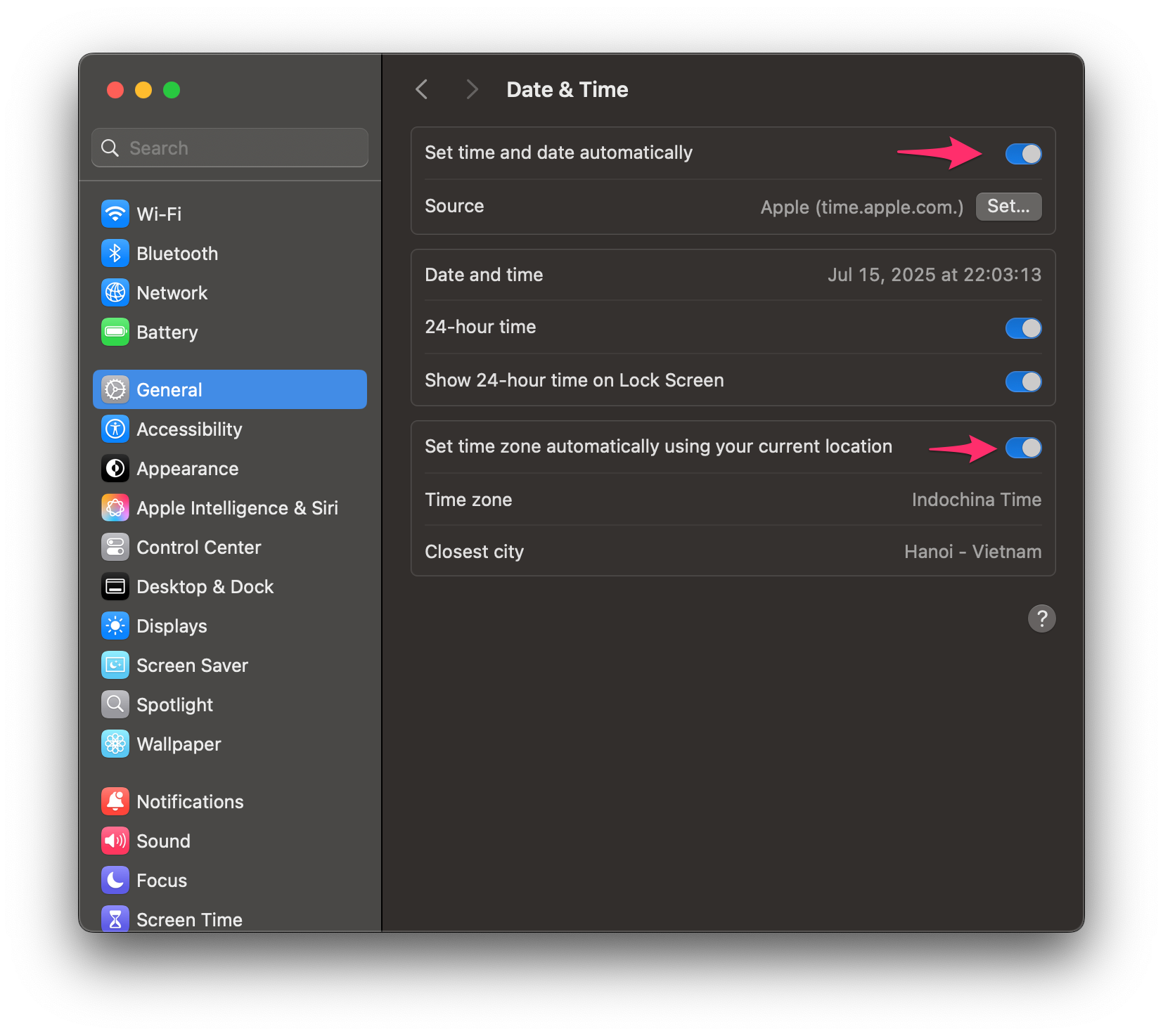Go back with the left chevron
Viewport: 1163px width, 1036px height.
[x=422, y=89]
